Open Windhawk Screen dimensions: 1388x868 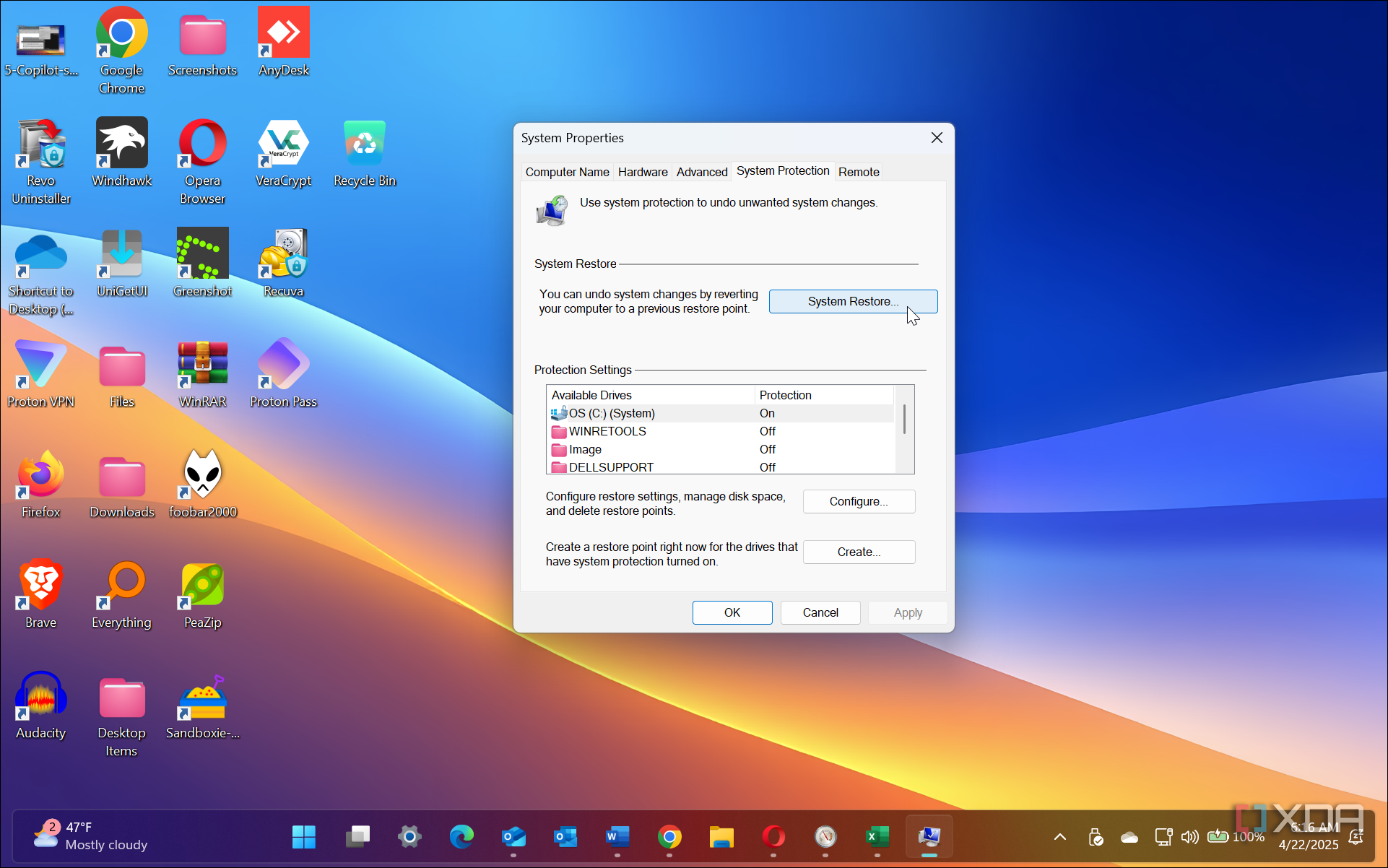pyautogui.click(x=121, y=142)
